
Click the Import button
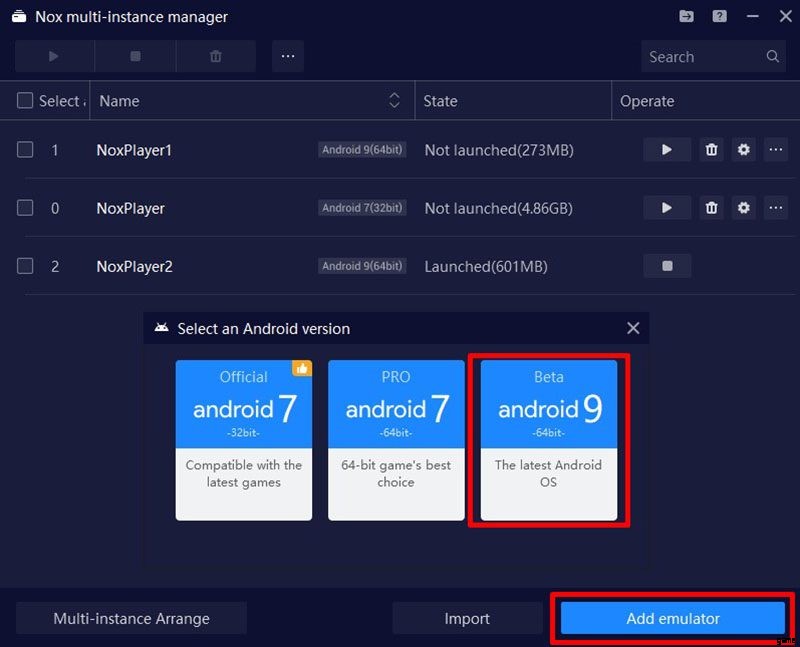point(467,618)
